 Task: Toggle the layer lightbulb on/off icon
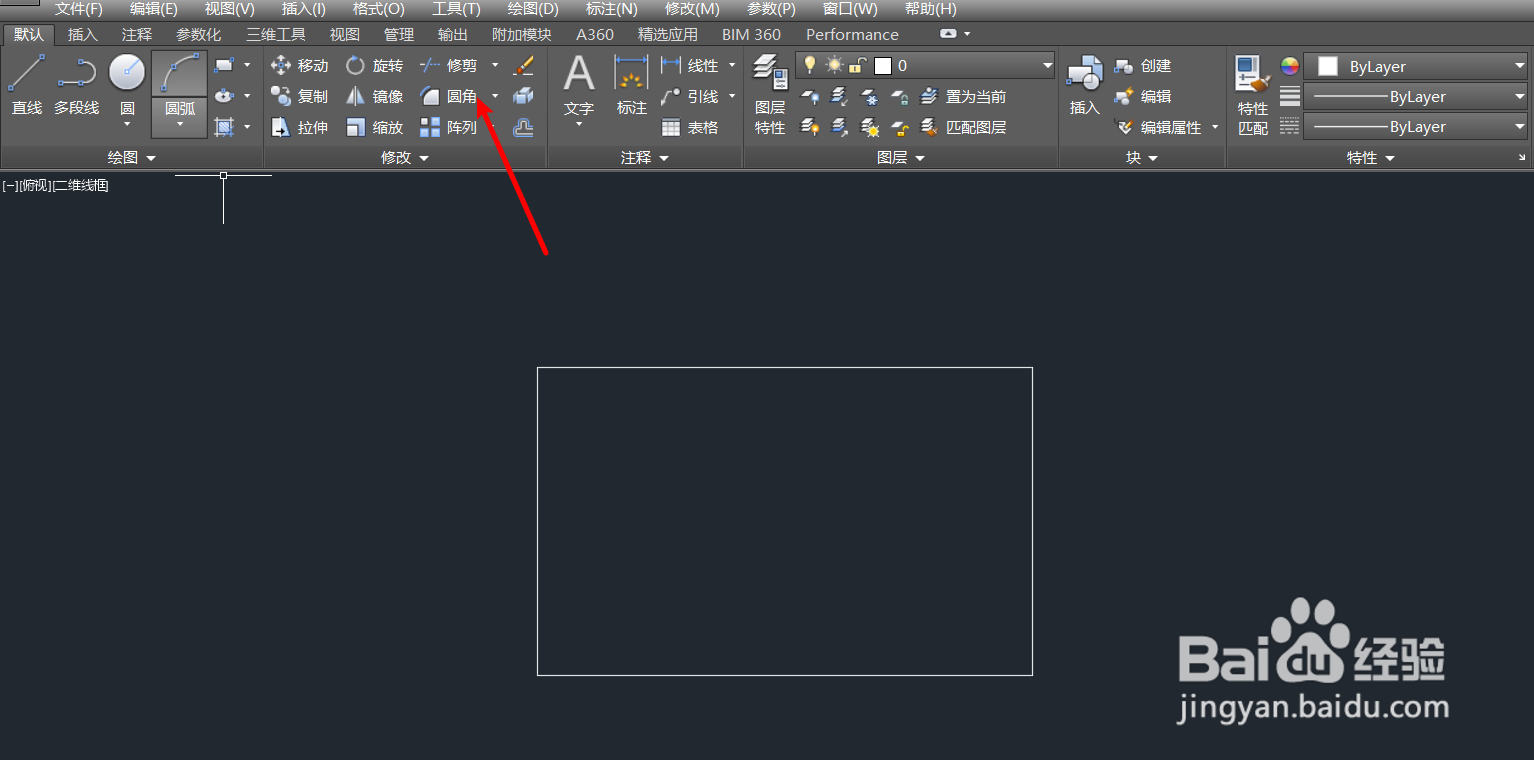[x=810, y=66]
